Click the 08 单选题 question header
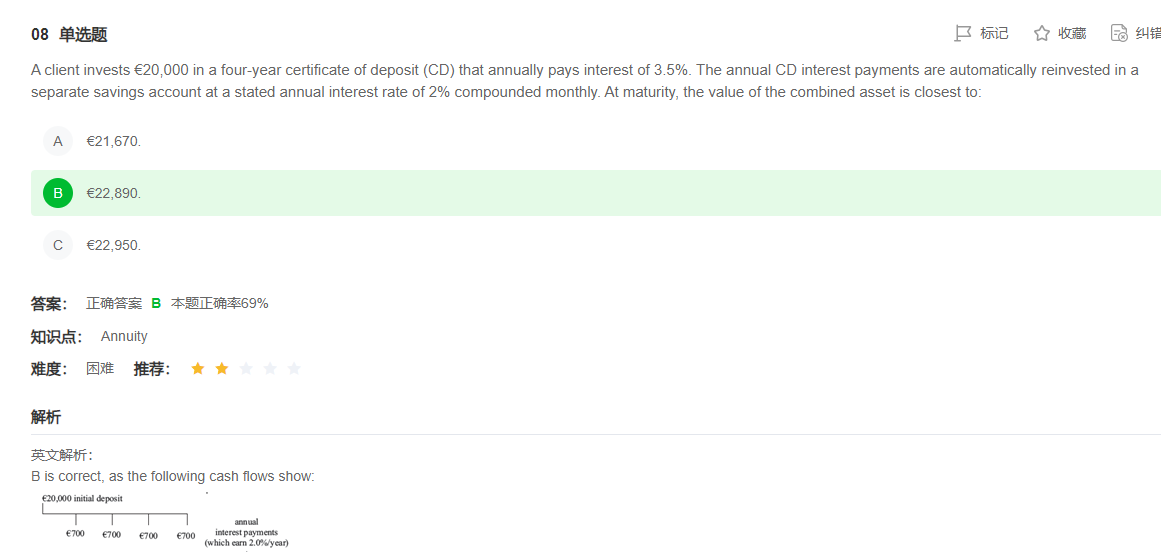Viewport: 1161px width, 552px height. pyautogui.click(x=70, y=34)
